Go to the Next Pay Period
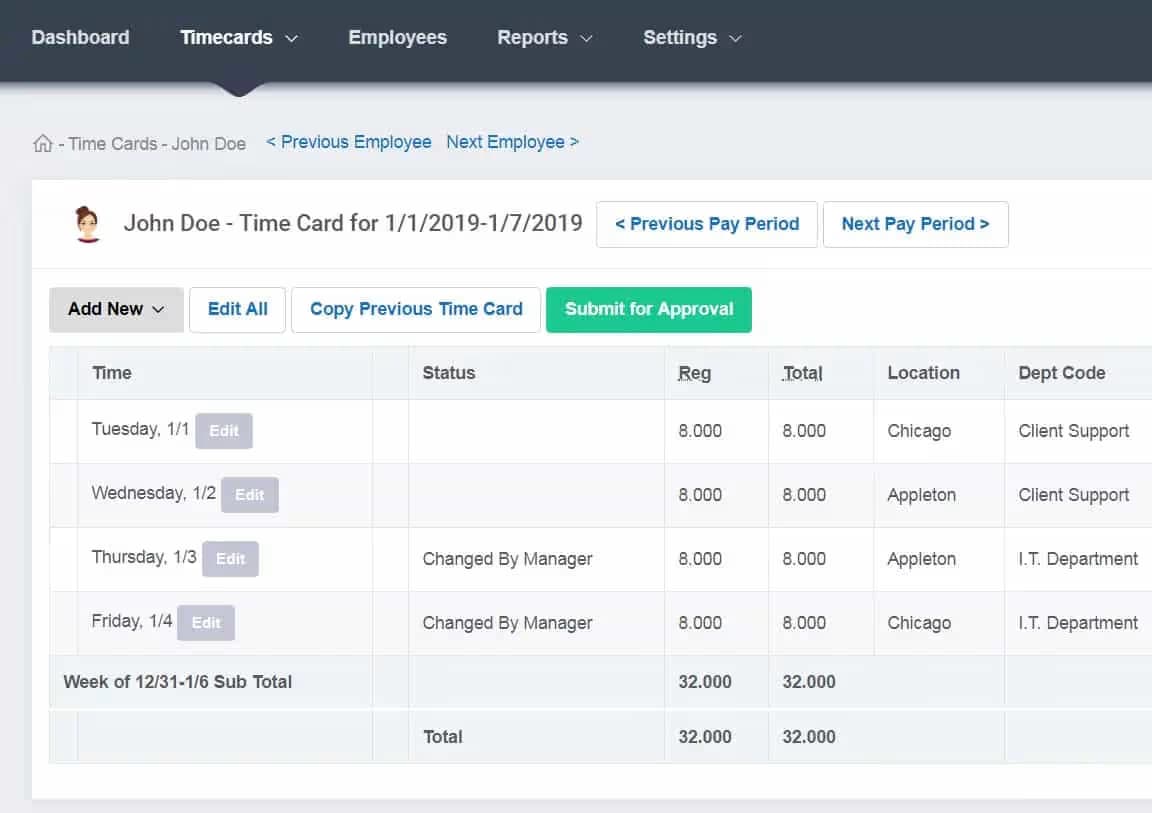This screenshot has height=813, width=1152. coord(915,224)
